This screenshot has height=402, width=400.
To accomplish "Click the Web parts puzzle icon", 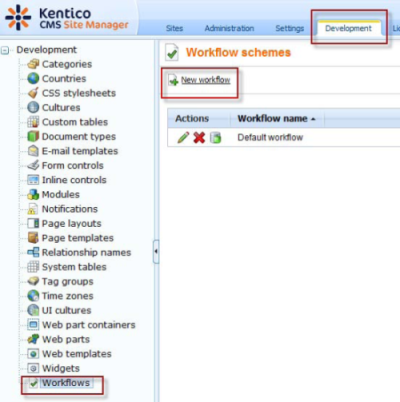I will pos(33,339).
